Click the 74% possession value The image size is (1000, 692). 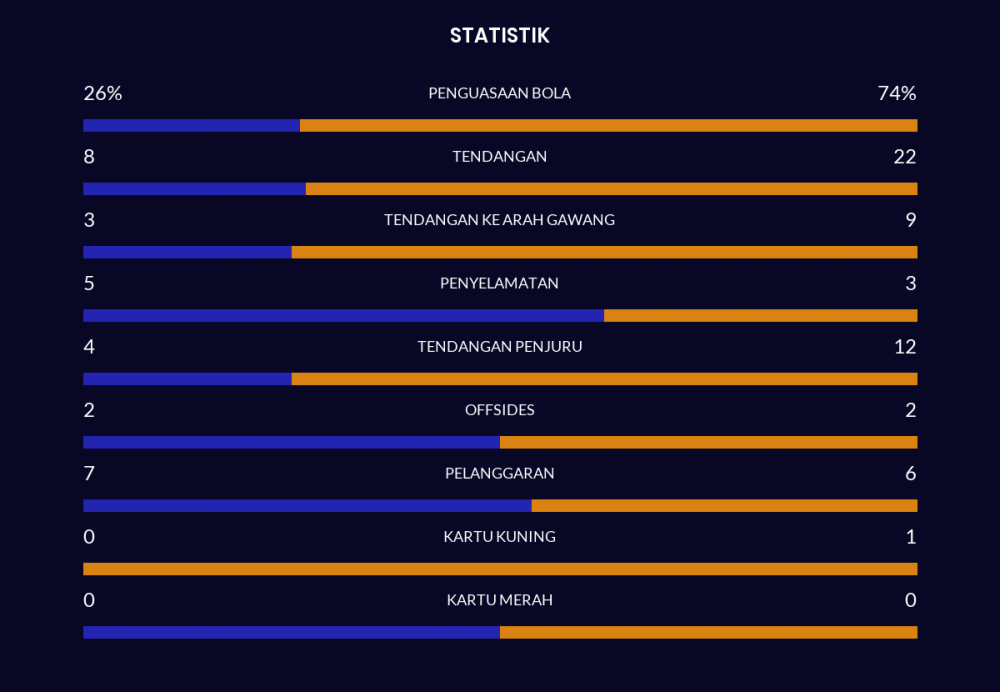tap(896, 93)
